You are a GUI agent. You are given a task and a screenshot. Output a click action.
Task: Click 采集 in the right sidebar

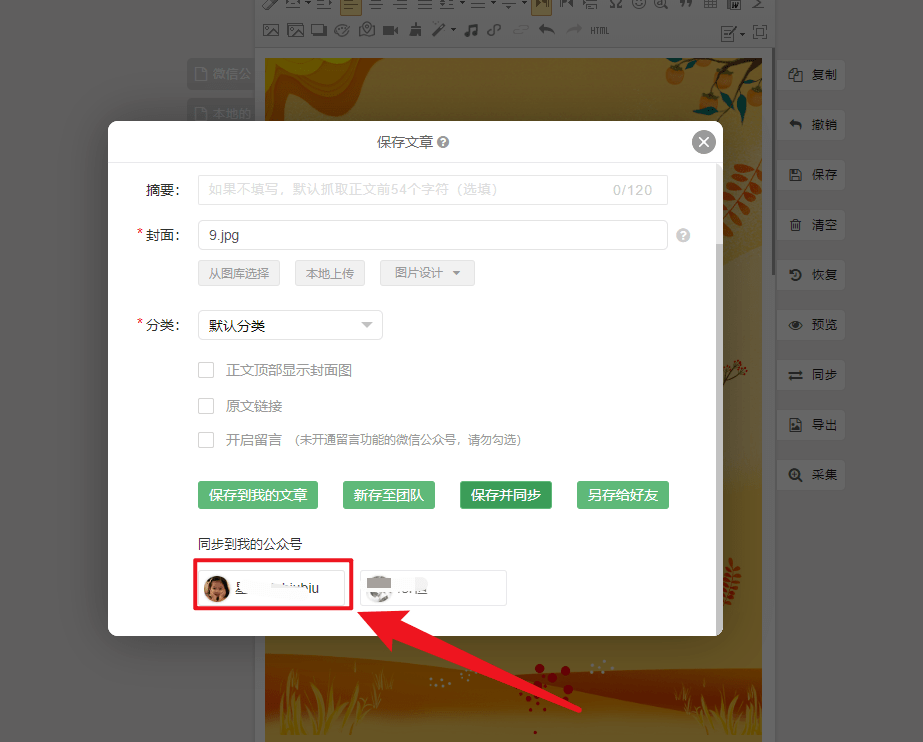pyautogui.click(x=811, y=475)
